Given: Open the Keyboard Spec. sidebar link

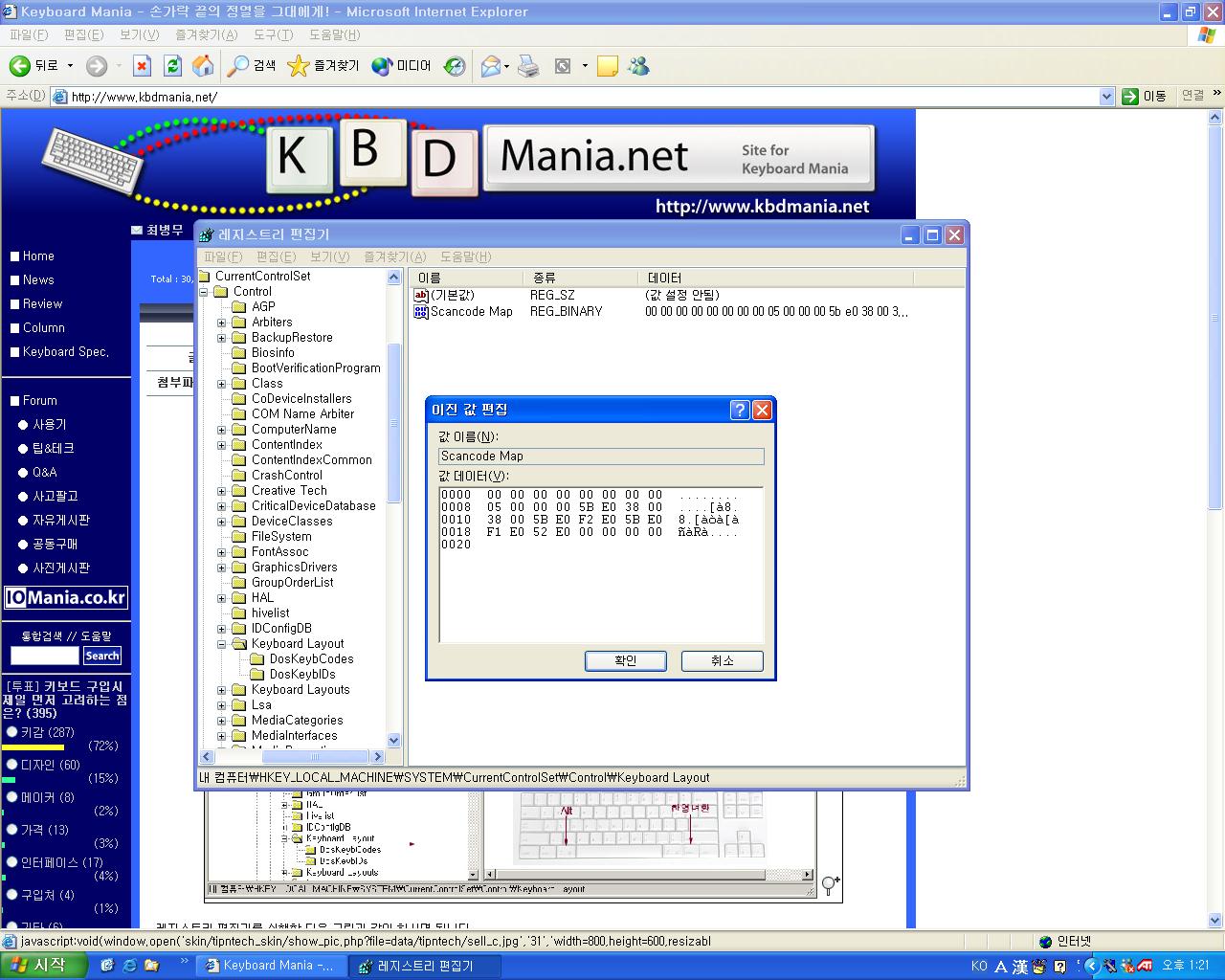Looking at the screenshot, I should (65, 351).
